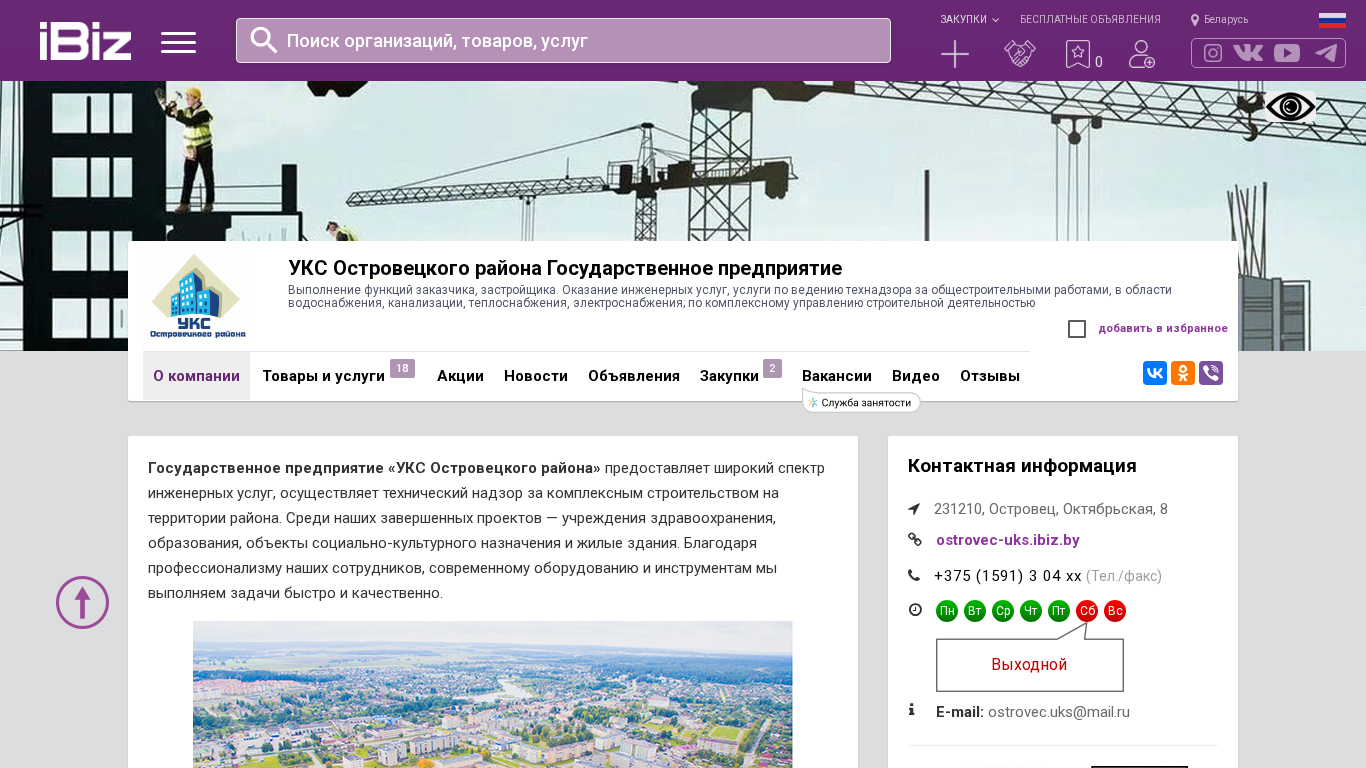Open iBiz Telegram channel
Image resolution: width=1366 pixels, height=768 pixels.
[x=1326, y=53]
